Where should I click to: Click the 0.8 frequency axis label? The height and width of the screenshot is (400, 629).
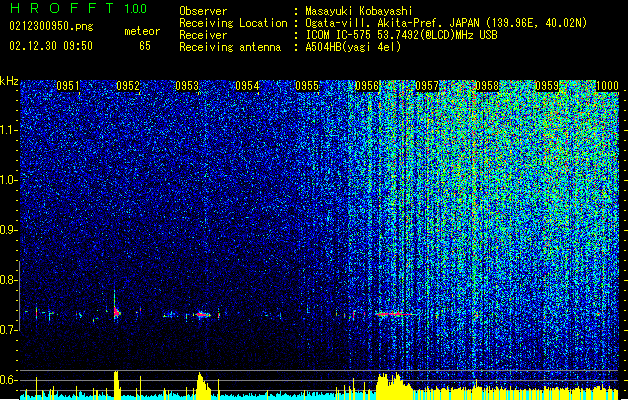point(9,280)
